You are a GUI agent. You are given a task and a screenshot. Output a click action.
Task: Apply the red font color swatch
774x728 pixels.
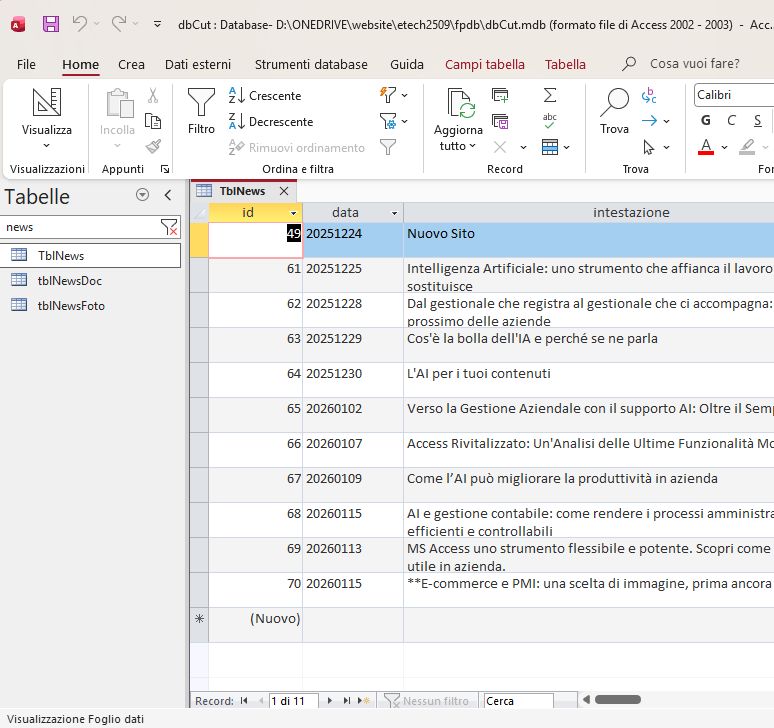pos(706,147)
